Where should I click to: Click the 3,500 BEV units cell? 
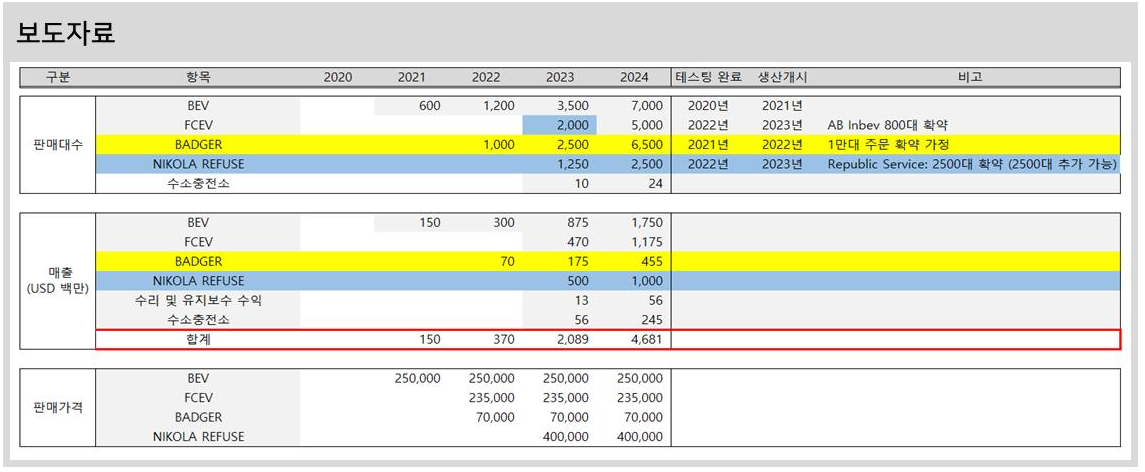tap(572, 106)
